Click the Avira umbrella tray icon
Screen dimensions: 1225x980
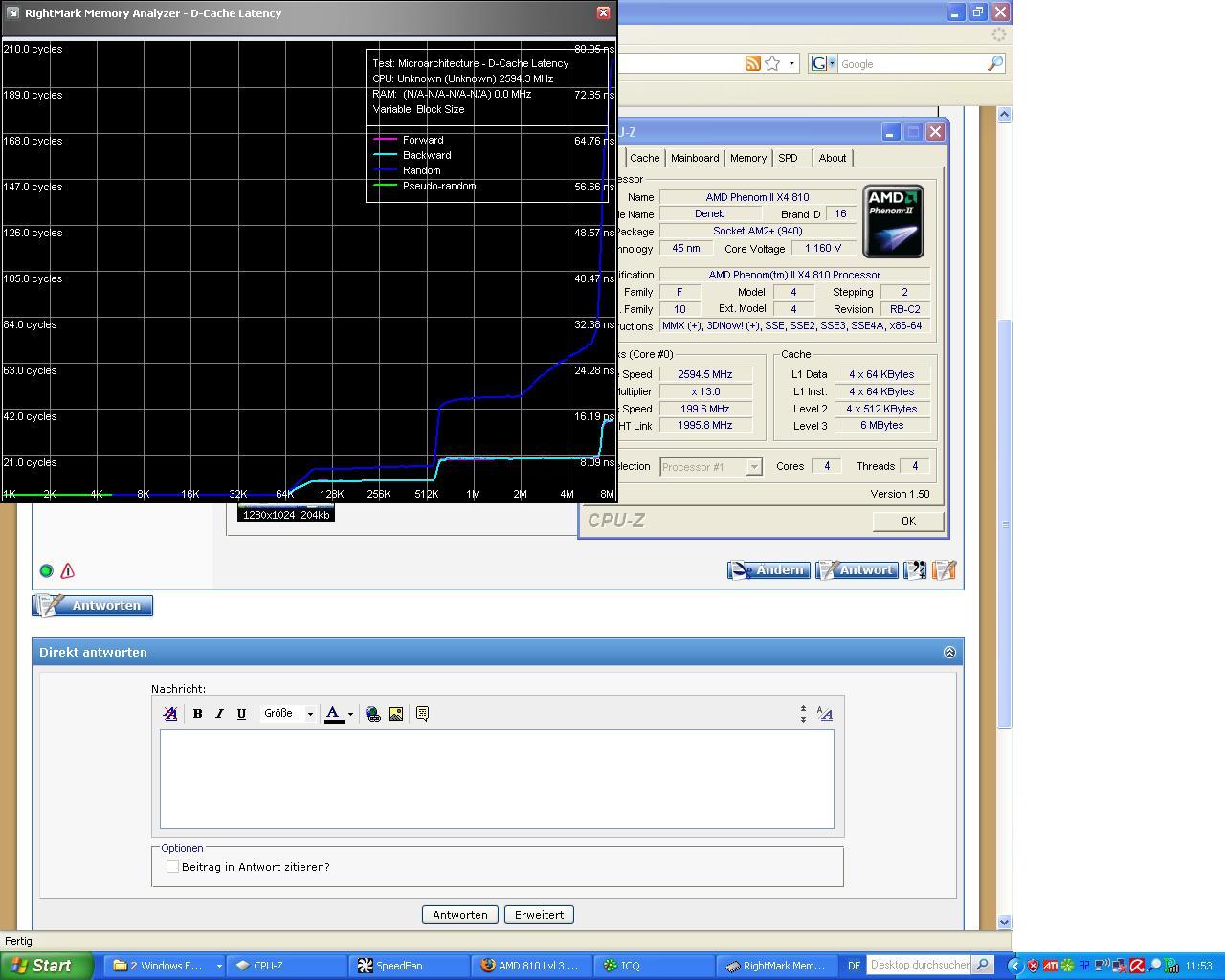click(1137, 966)
